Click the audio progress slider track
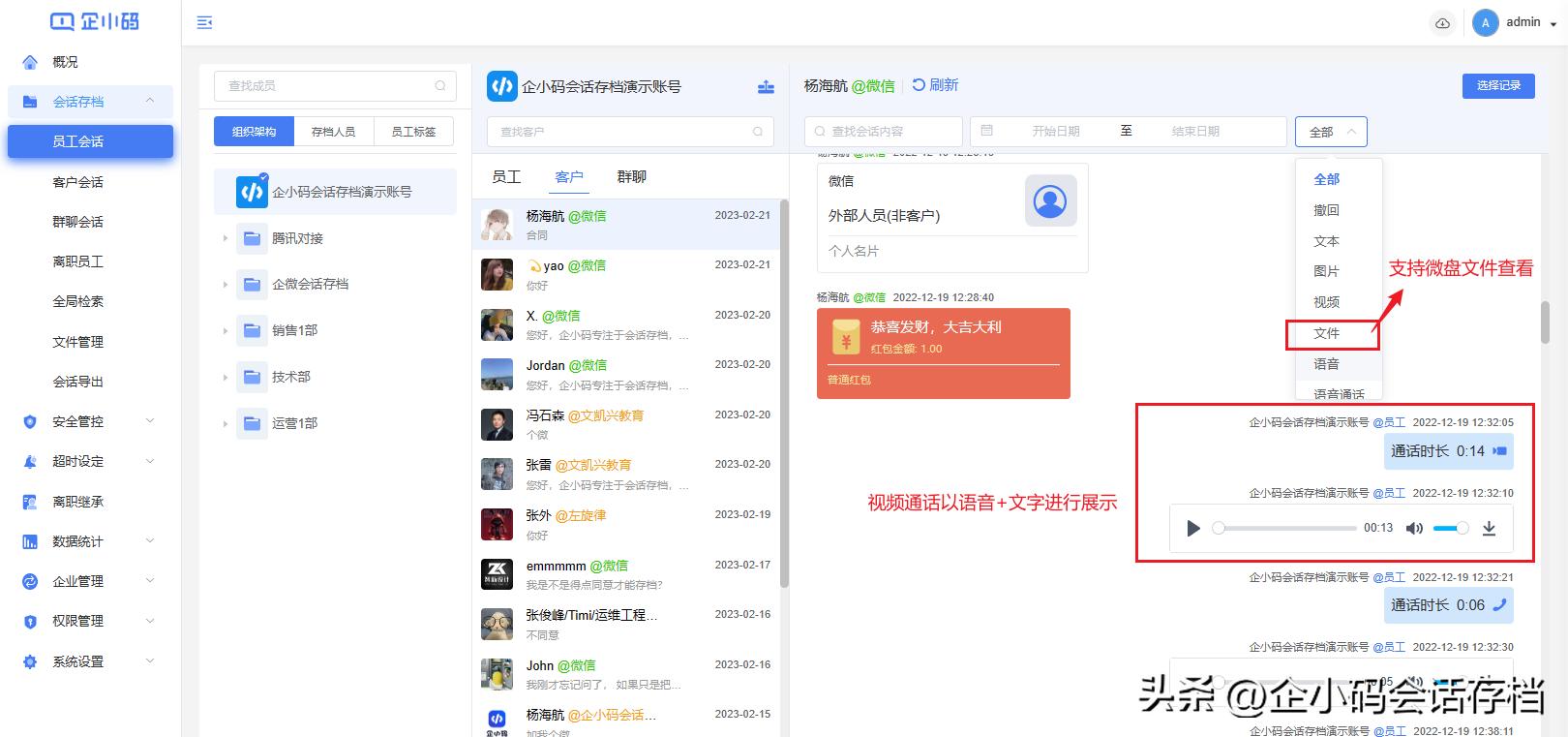This screenshot has height=737, width=1568. (x=1284, y=528)
